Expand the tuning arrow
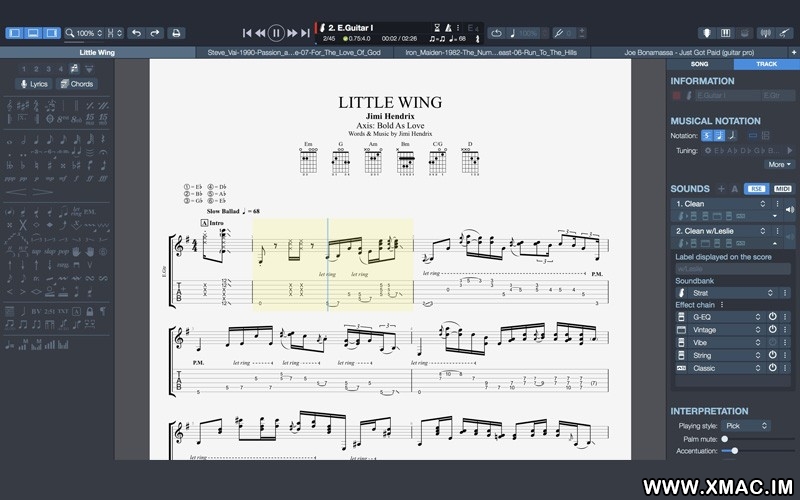The width and height of the screenshot is (800, 500). [x=790, y=151]
